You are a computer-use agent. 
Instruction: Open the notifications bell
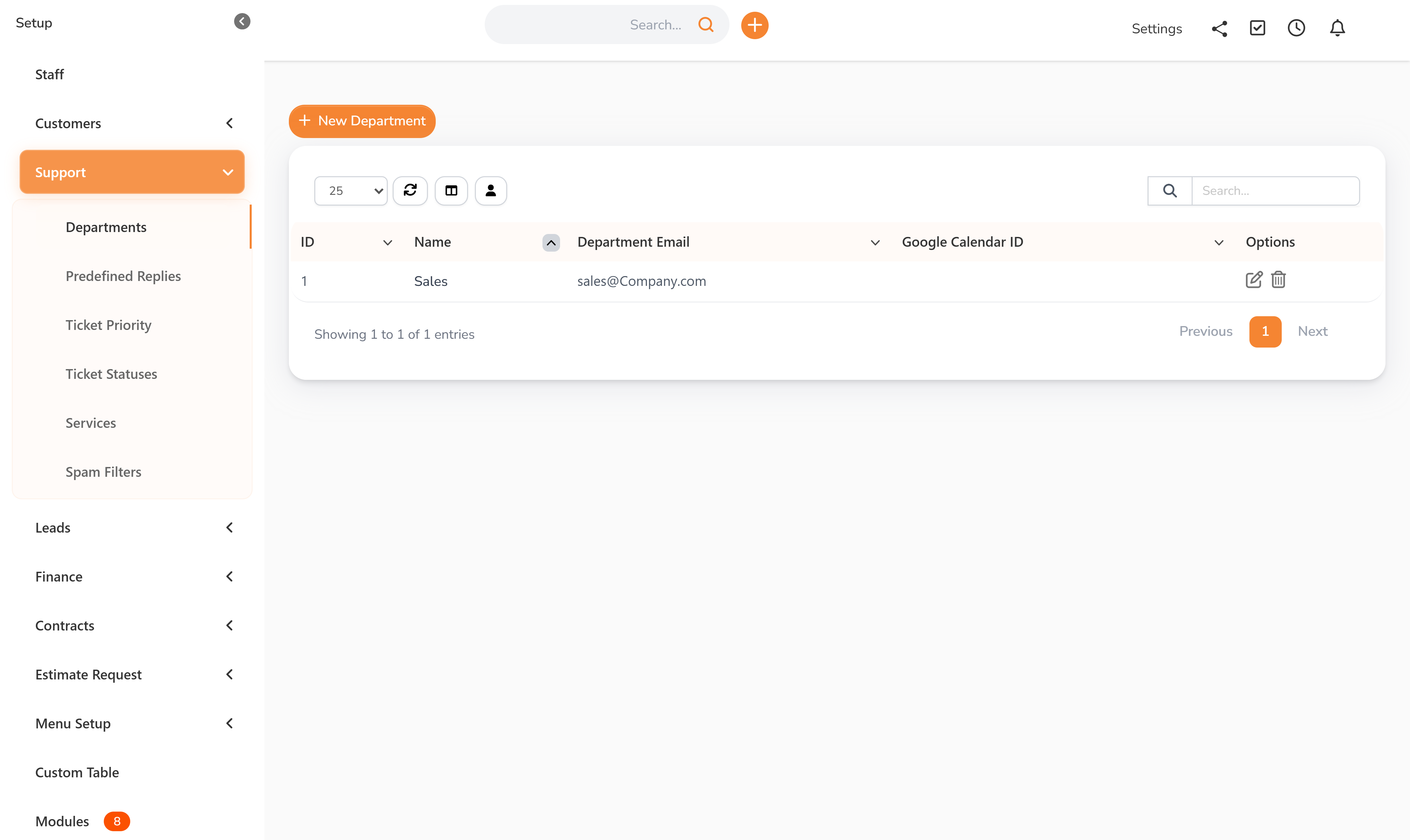(x=1337, y=28)
